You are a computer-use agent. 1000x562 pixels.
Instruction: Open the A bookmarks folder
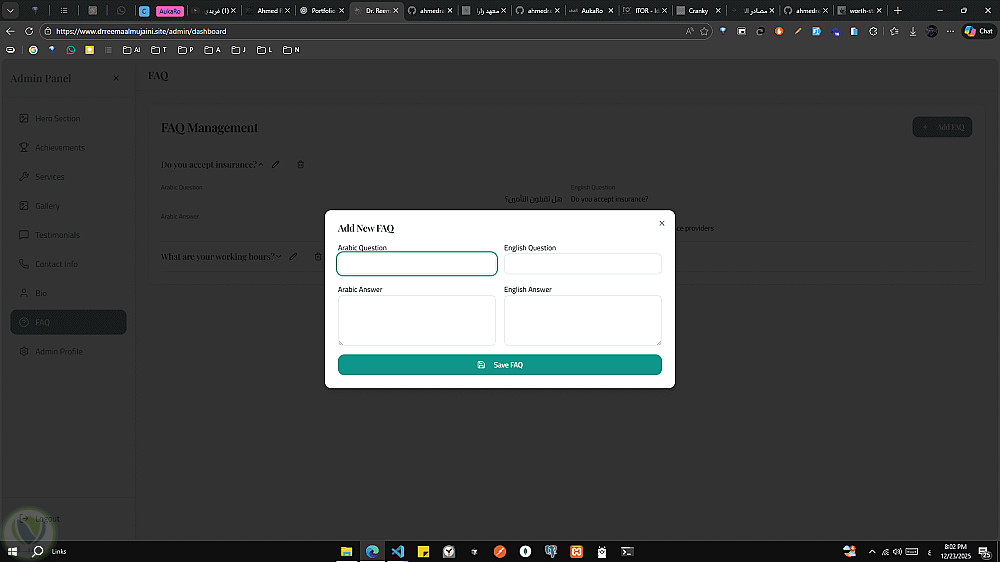coord(212,50)
